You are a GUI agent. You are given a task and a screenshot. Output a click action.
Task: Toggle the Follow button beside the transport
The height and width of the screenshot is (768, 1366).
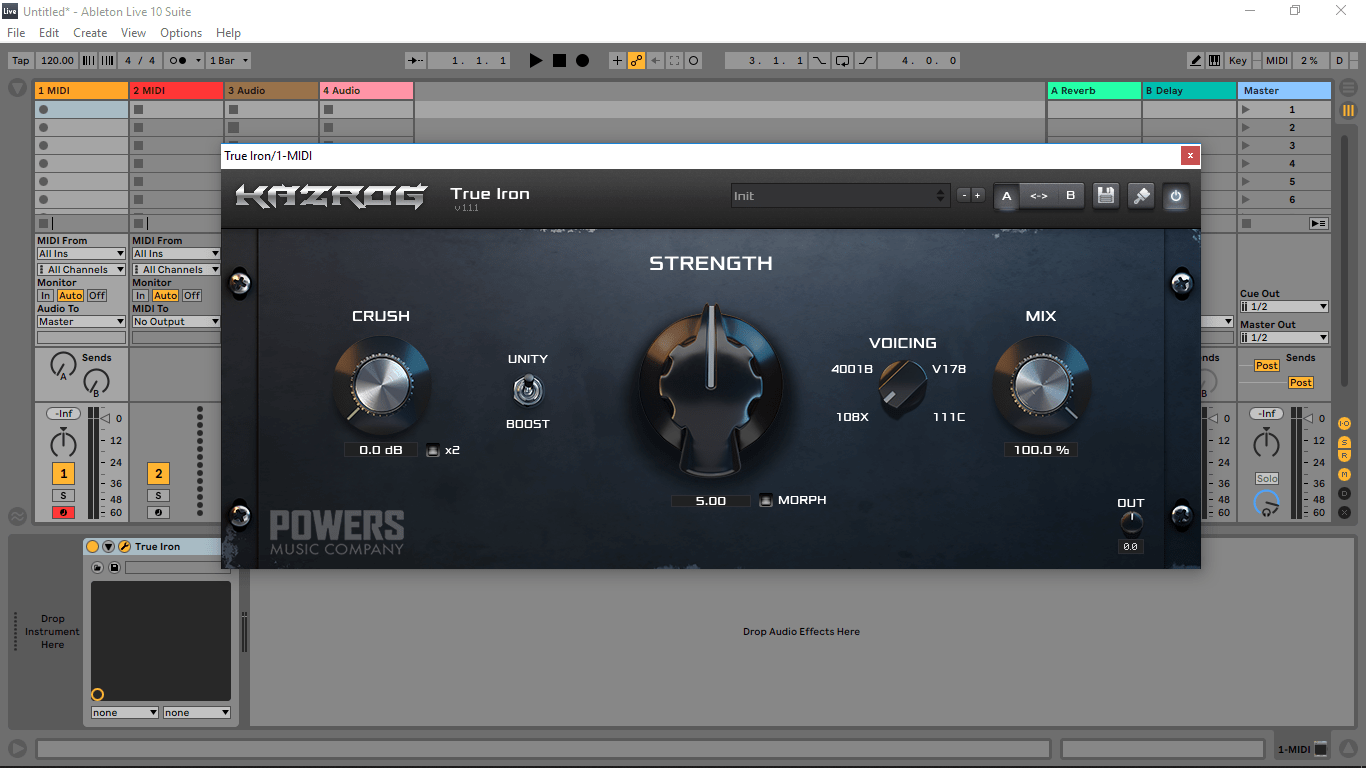(x=416, y=60)
